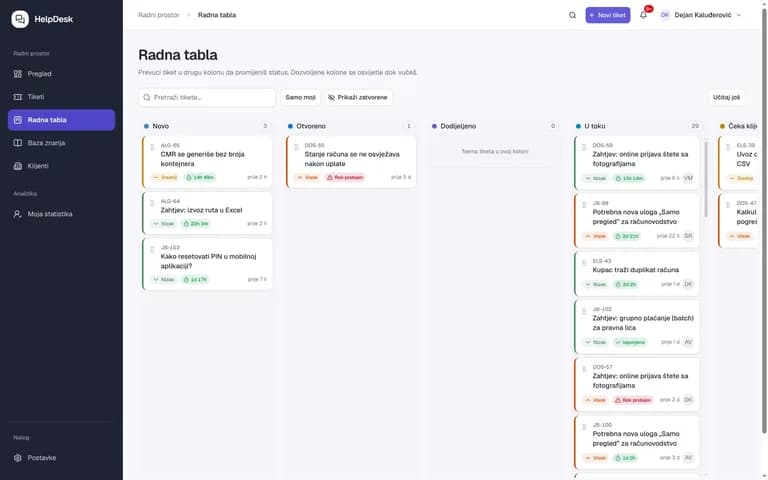
Task: Click the Klijenti building icon
Action: [18, 166]
